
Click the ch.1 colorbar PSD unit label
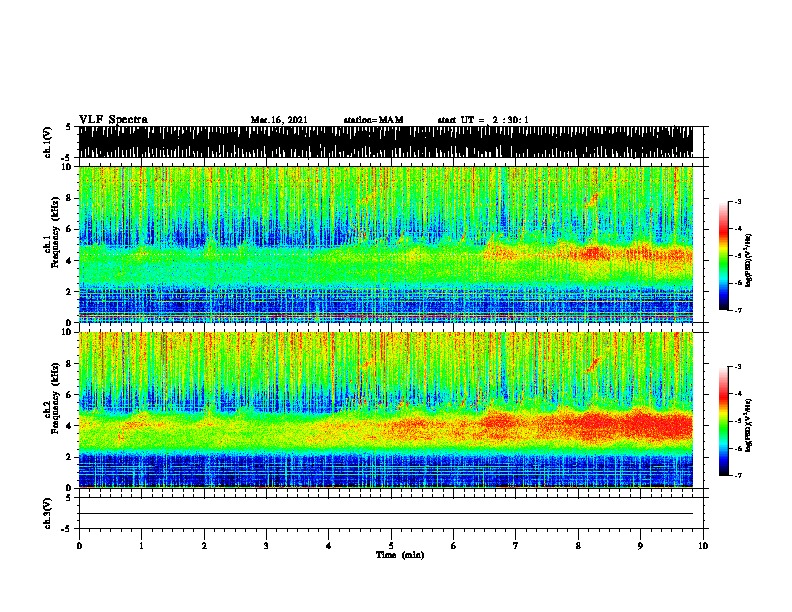click(748, 260)
